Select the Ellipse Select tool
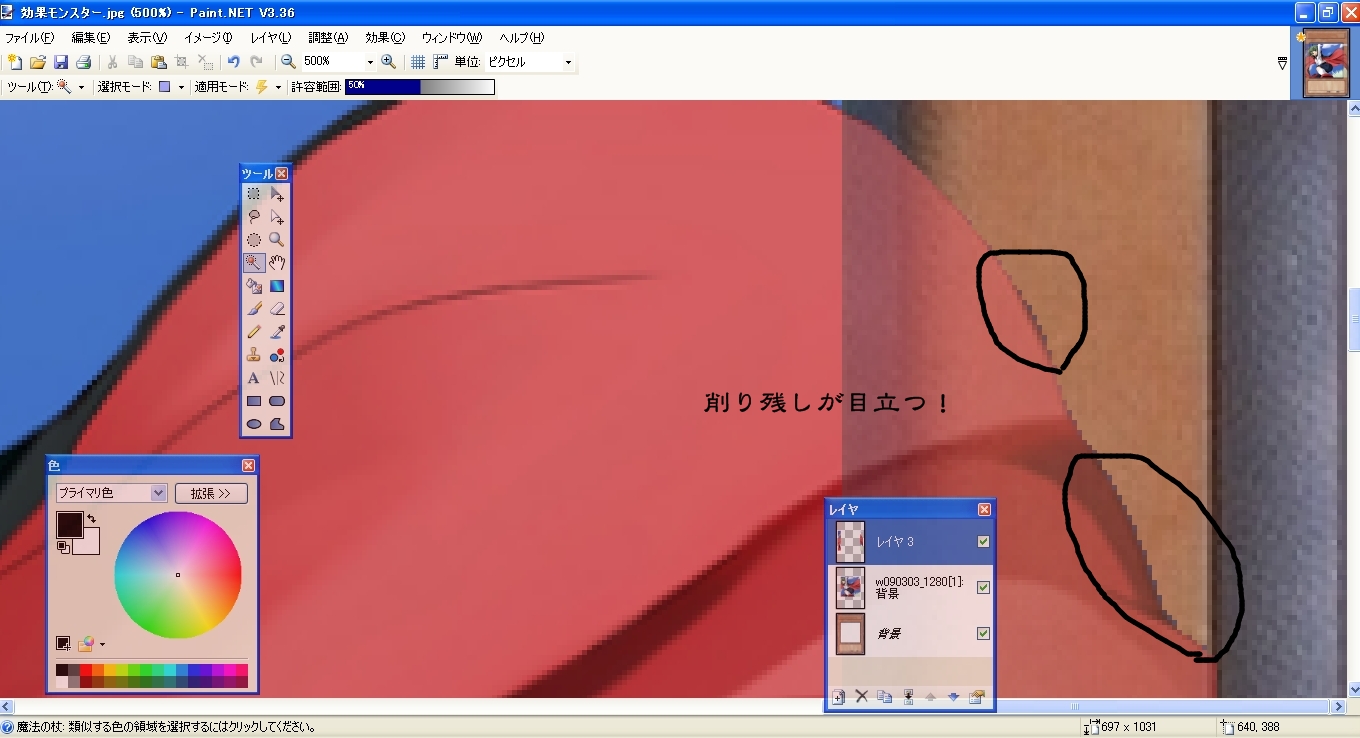Screen dimensions: 1360x738 [254, 240]
